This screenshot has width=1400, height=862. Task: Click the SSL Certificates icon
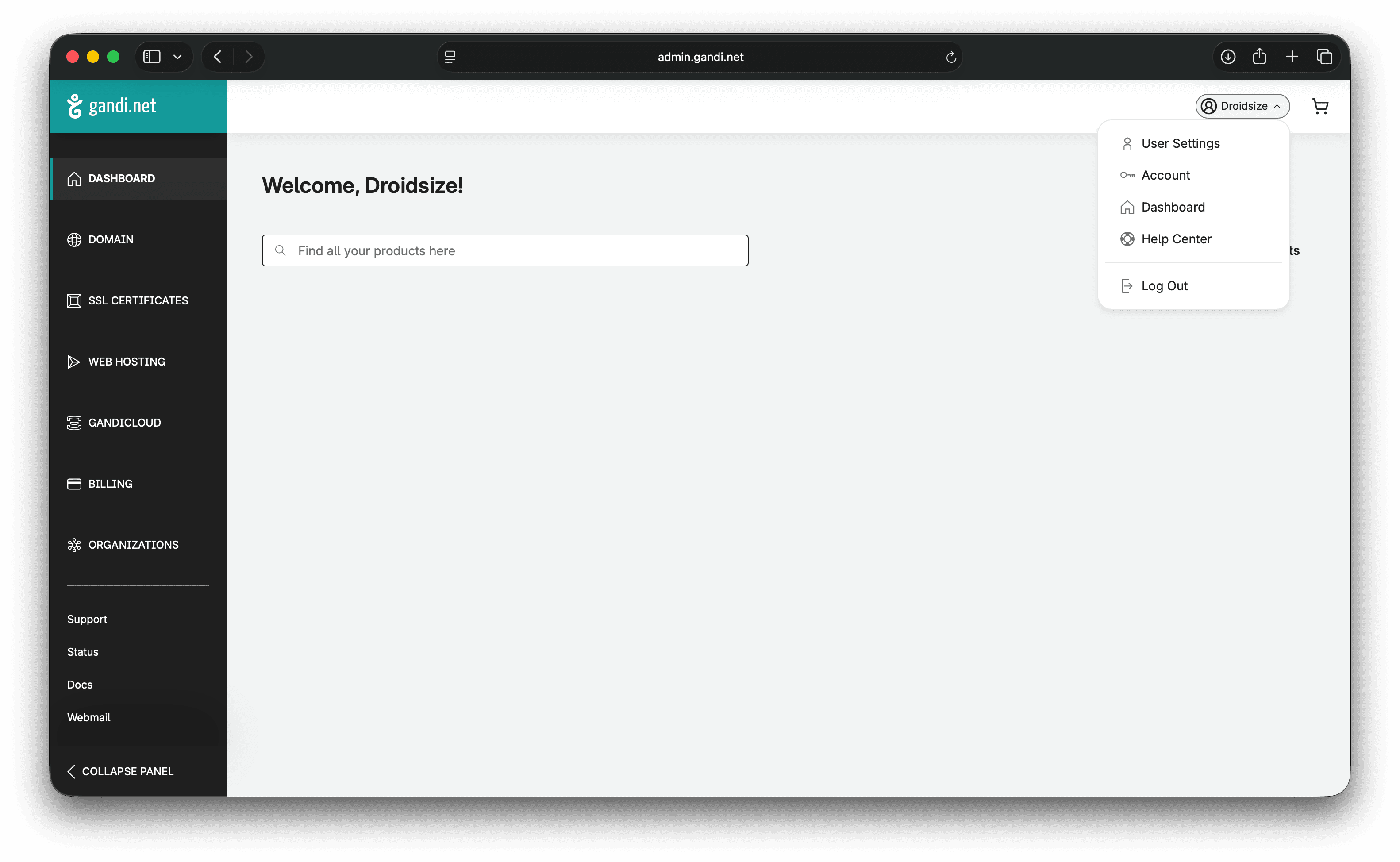pos(75,300)
